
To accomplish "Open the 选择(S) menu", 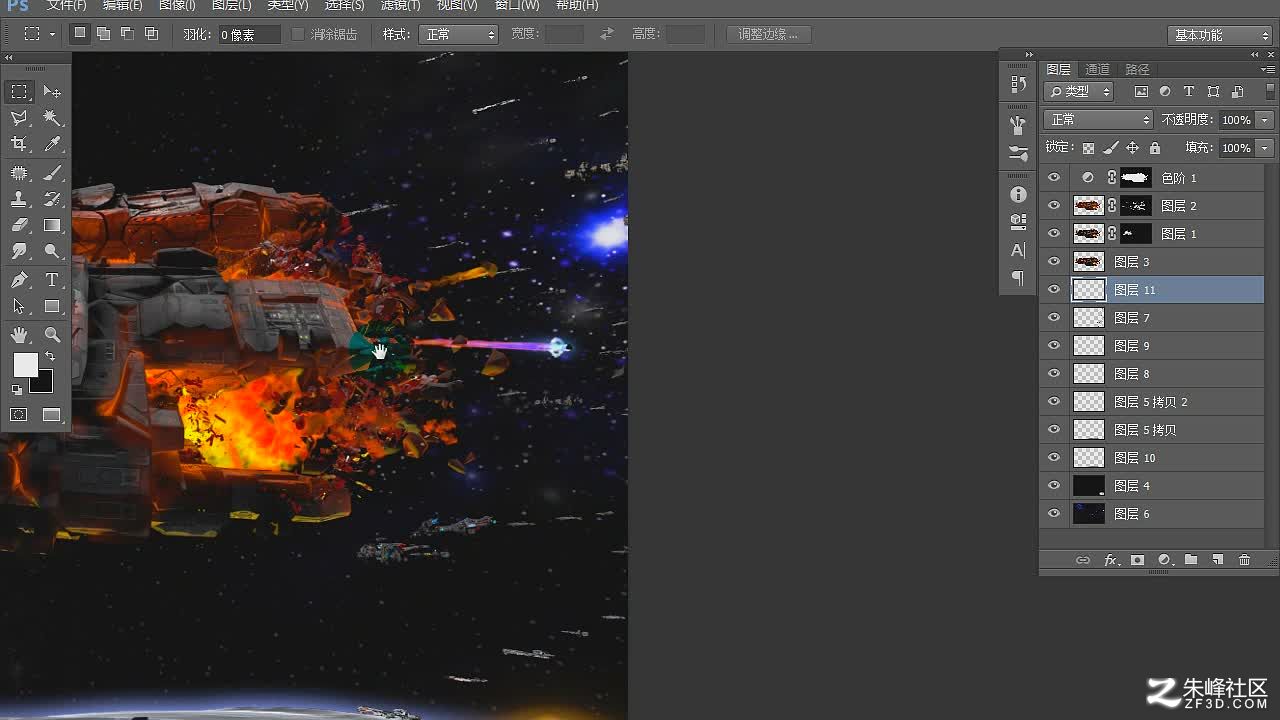I will pos(344,6).
